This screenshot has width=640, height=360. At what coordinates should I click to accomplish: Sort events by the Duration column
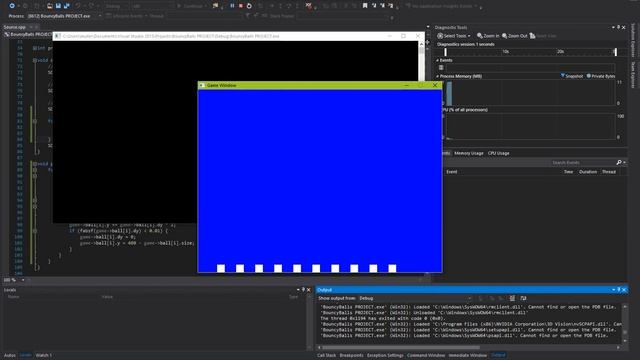[588, 172]
